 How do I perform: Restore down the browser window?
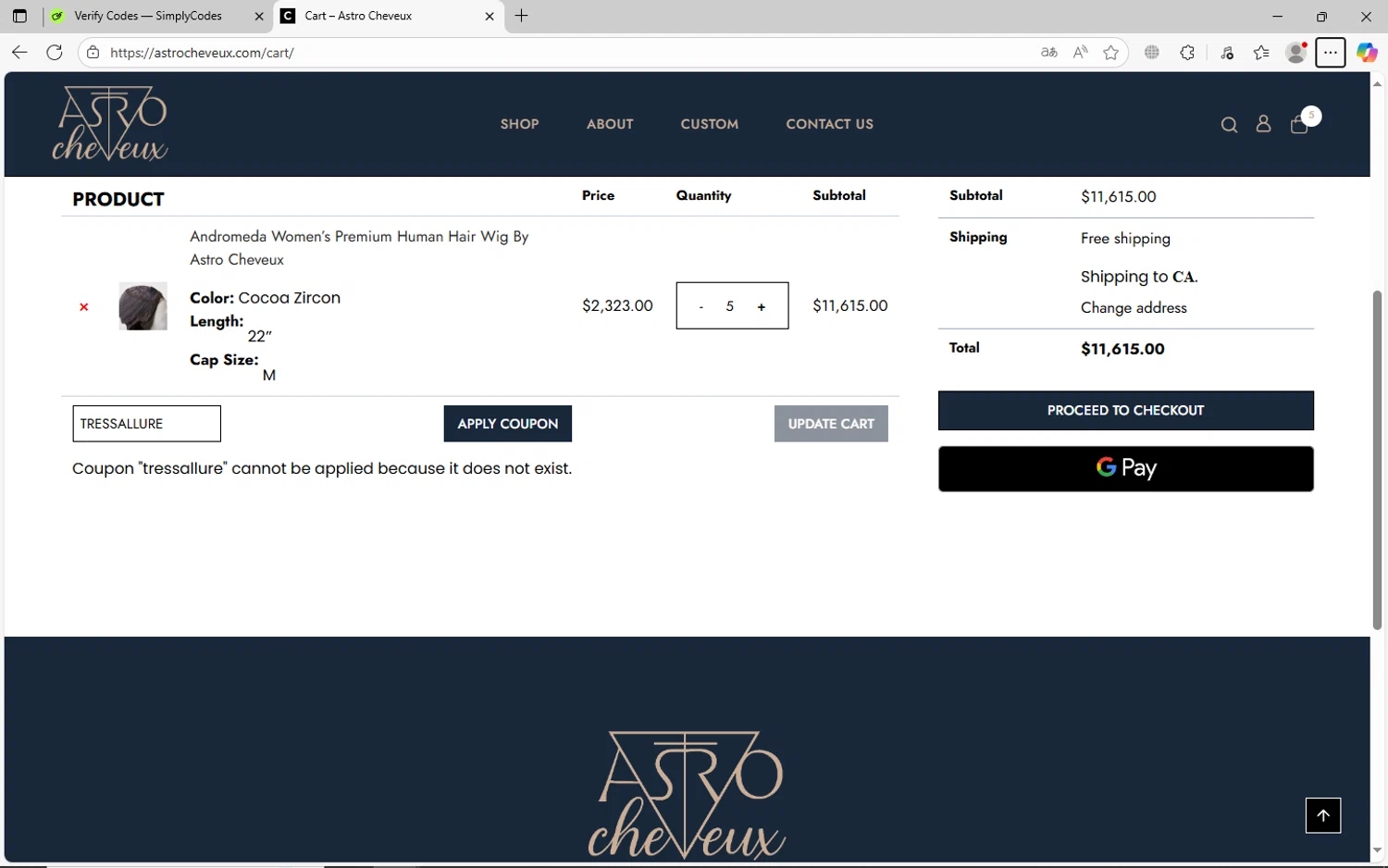[1321, 16]
